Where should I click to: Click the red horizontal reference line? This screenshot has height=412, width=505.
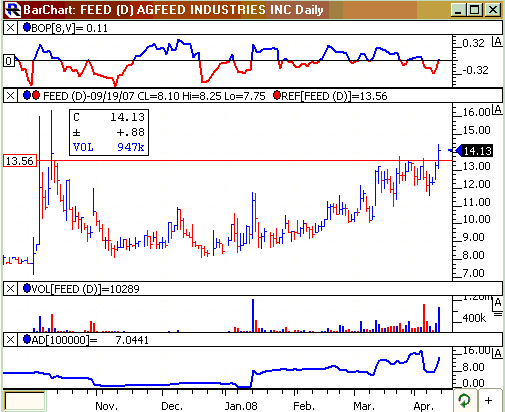tap(245, 161)
